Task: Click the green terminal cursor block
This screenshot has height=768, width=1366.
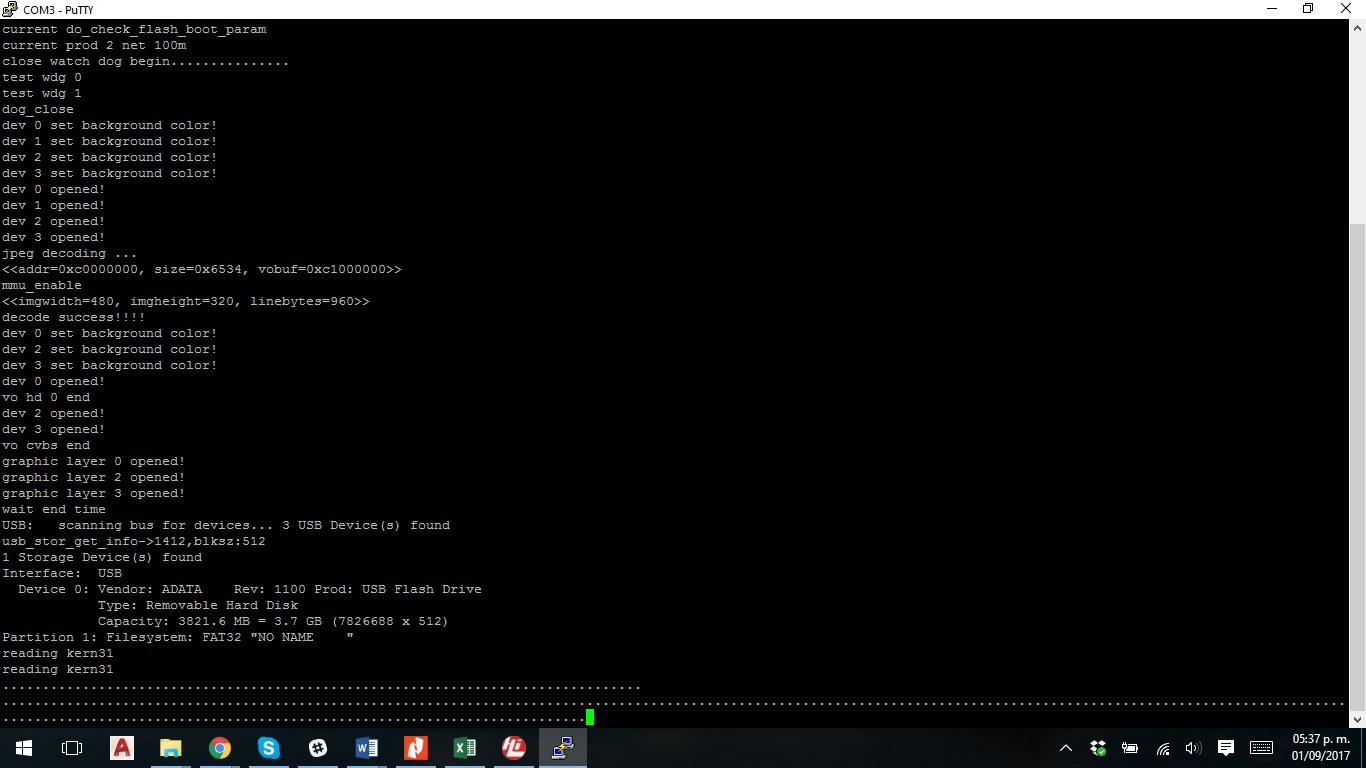Action: click(590, 717)
